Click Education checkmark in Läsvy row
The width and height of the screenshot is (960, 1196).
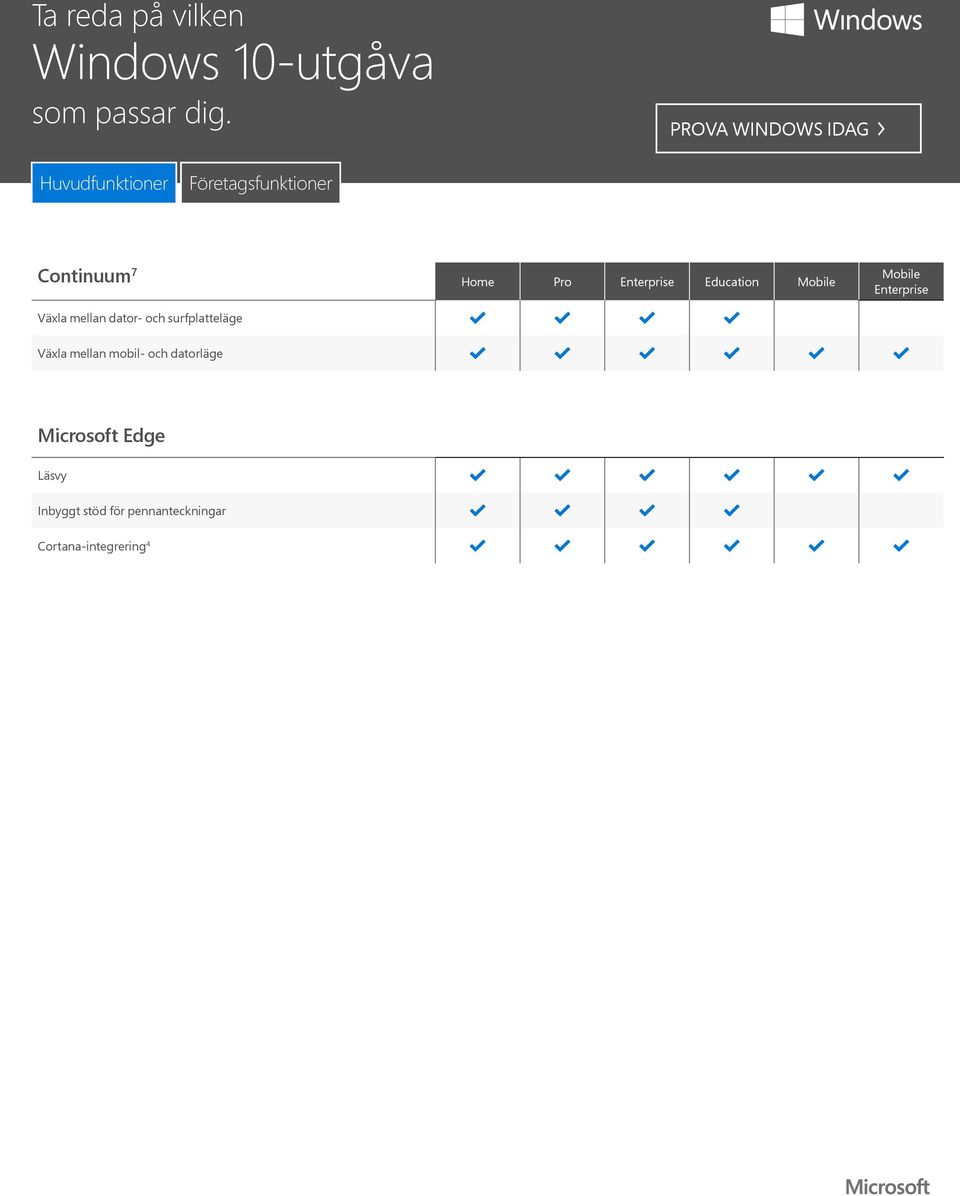click(x=731, y=474)
